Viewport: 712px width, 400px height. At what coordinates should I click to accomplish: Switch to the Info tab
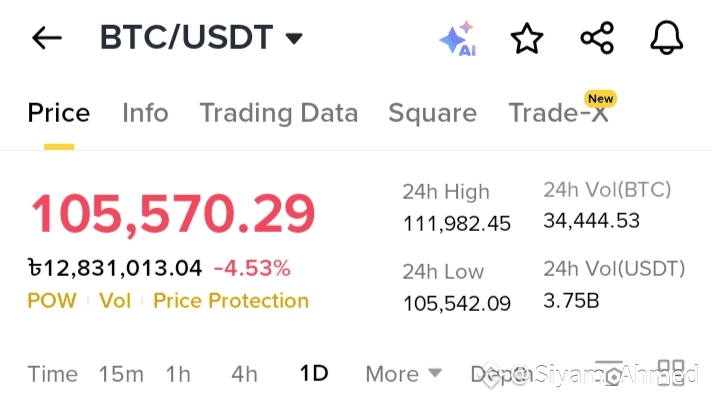[145, 113]
